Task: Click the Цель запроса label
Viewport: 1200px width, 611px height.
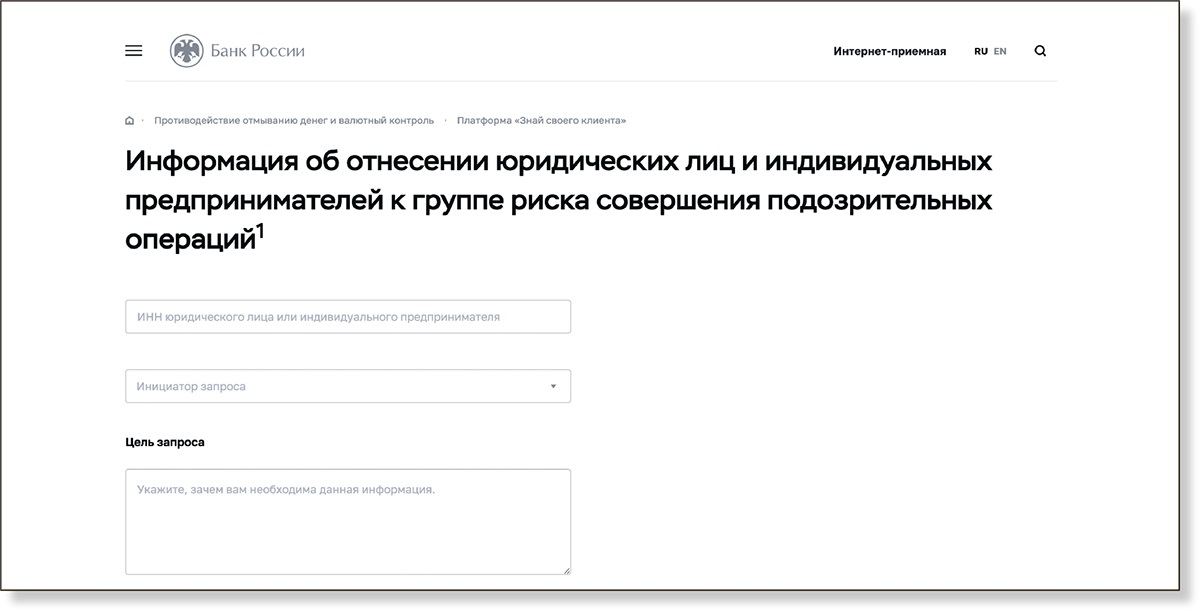Action: (x=165, y=442)
